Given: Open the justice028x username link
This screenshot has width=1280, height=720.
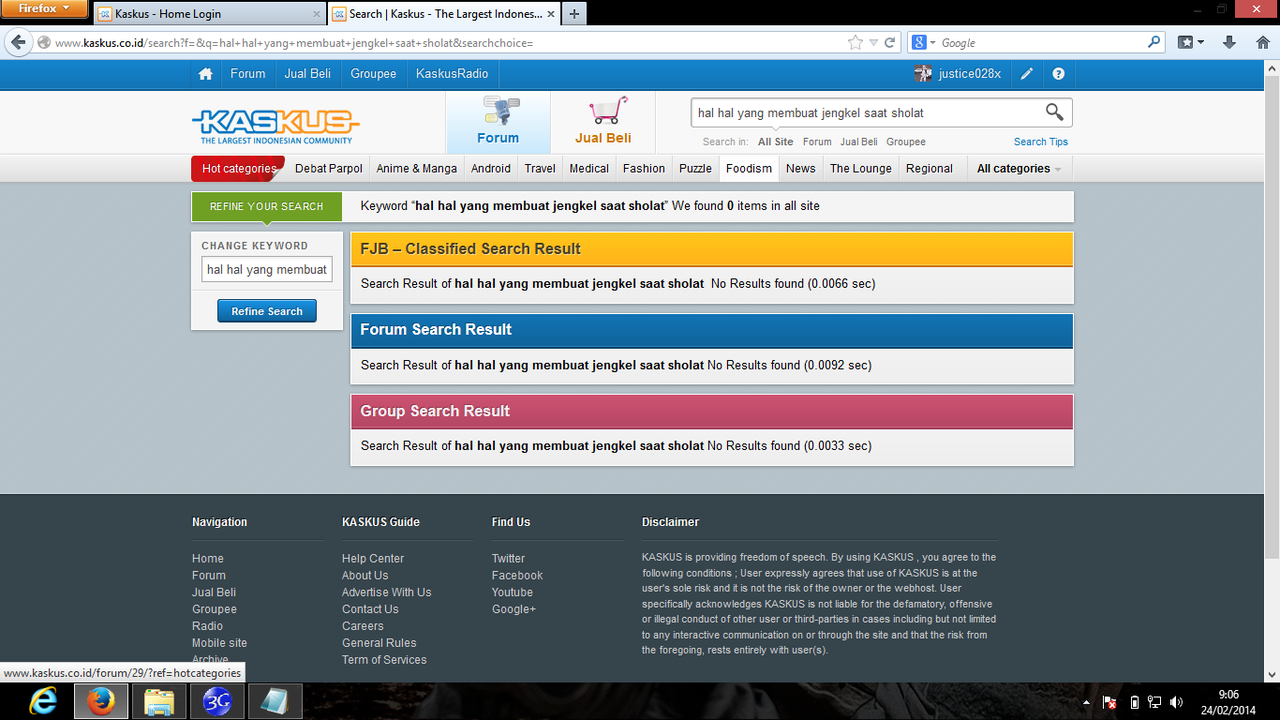Looking at the screenshot, I should [970, 74].
